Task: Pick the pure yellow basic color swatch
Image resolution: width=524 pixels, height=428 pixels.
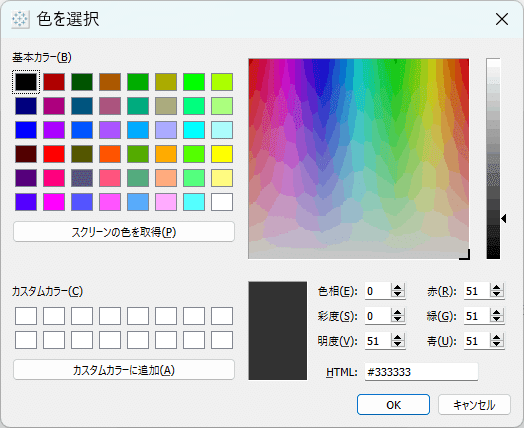Action: click(x=222, y=154)
